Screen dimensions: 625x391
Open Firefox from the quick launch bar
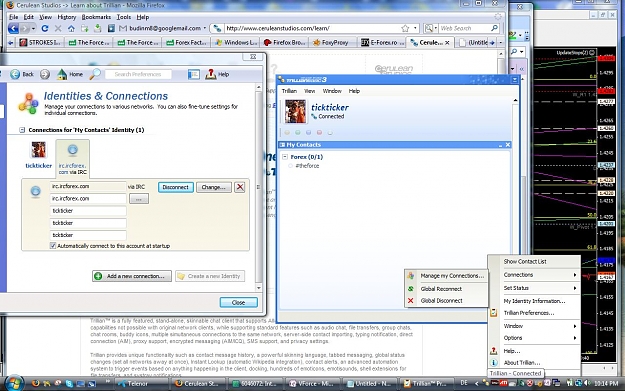tap(35, 383)
